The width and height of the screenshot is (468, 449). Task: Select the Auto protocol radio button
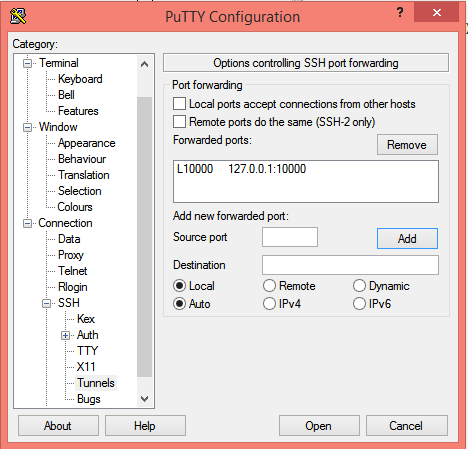179,304
